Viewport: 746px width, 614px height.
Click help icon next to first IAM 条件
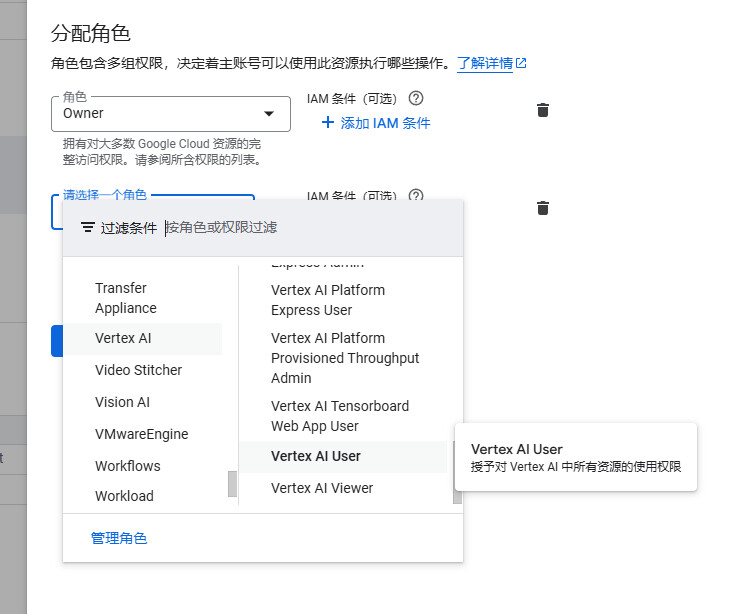(416, 98)
